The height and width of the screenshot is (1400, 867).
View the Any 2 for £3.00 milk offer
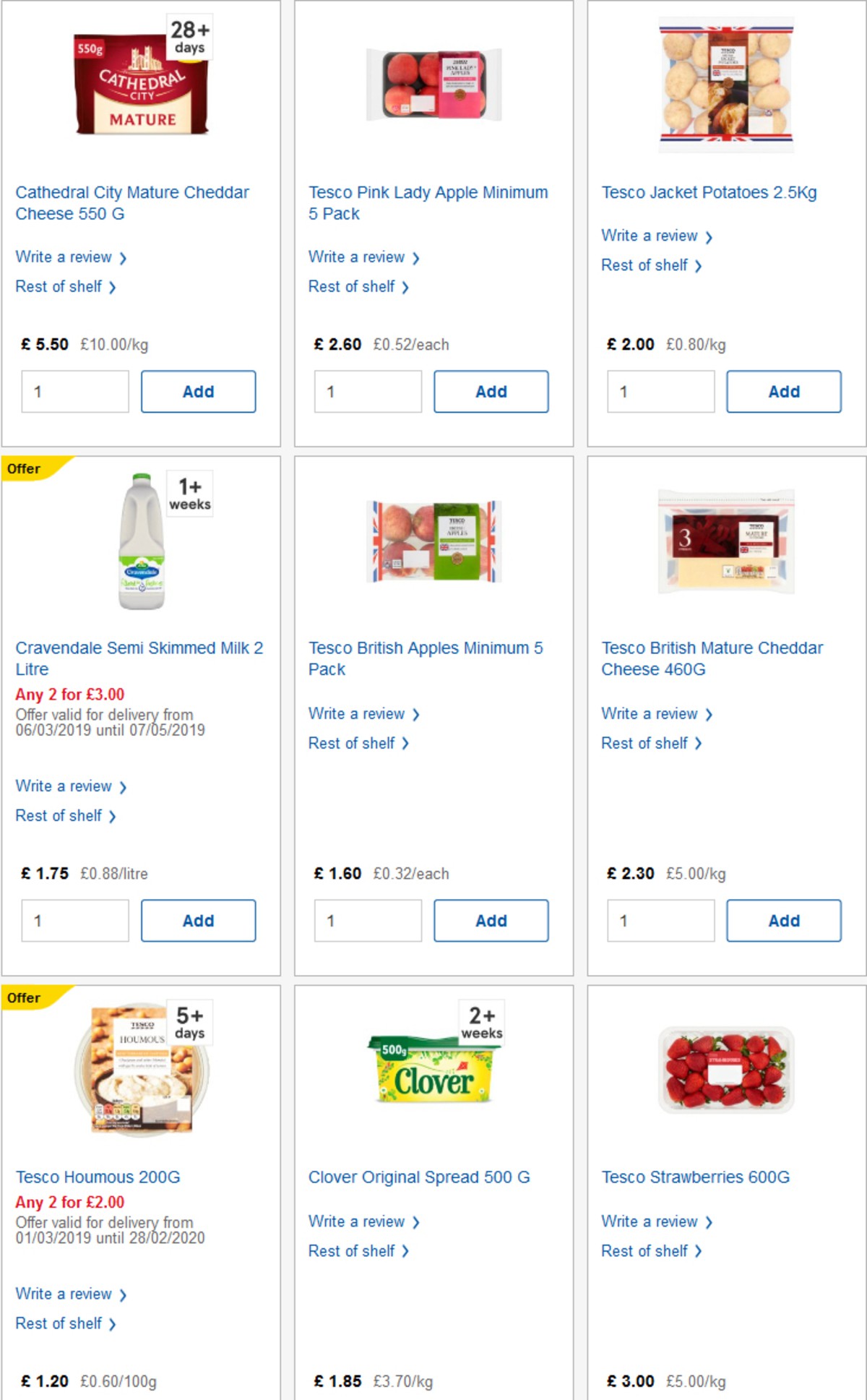69,694
